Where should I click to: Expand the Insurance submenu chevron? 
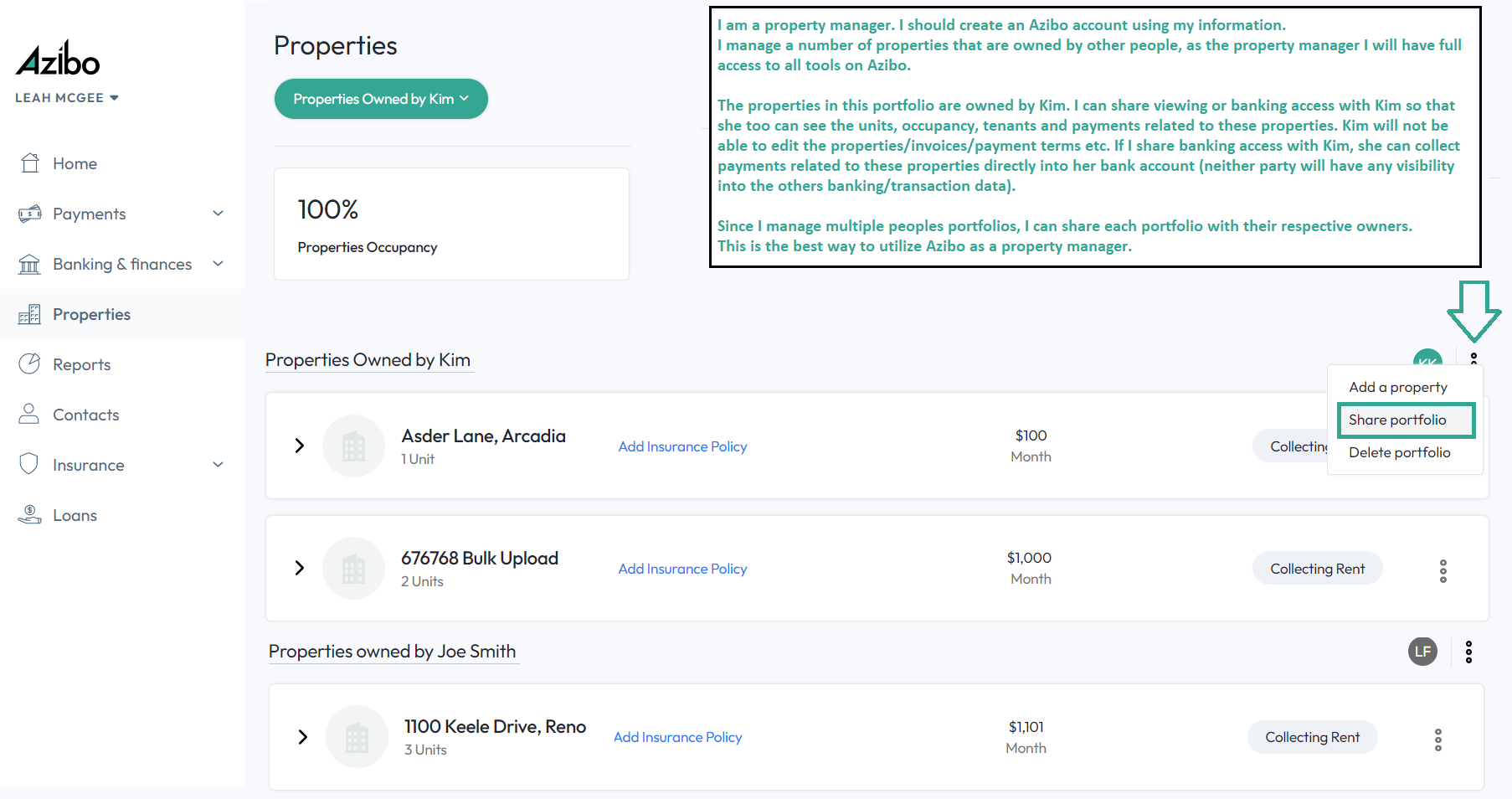tap(219, 465)
